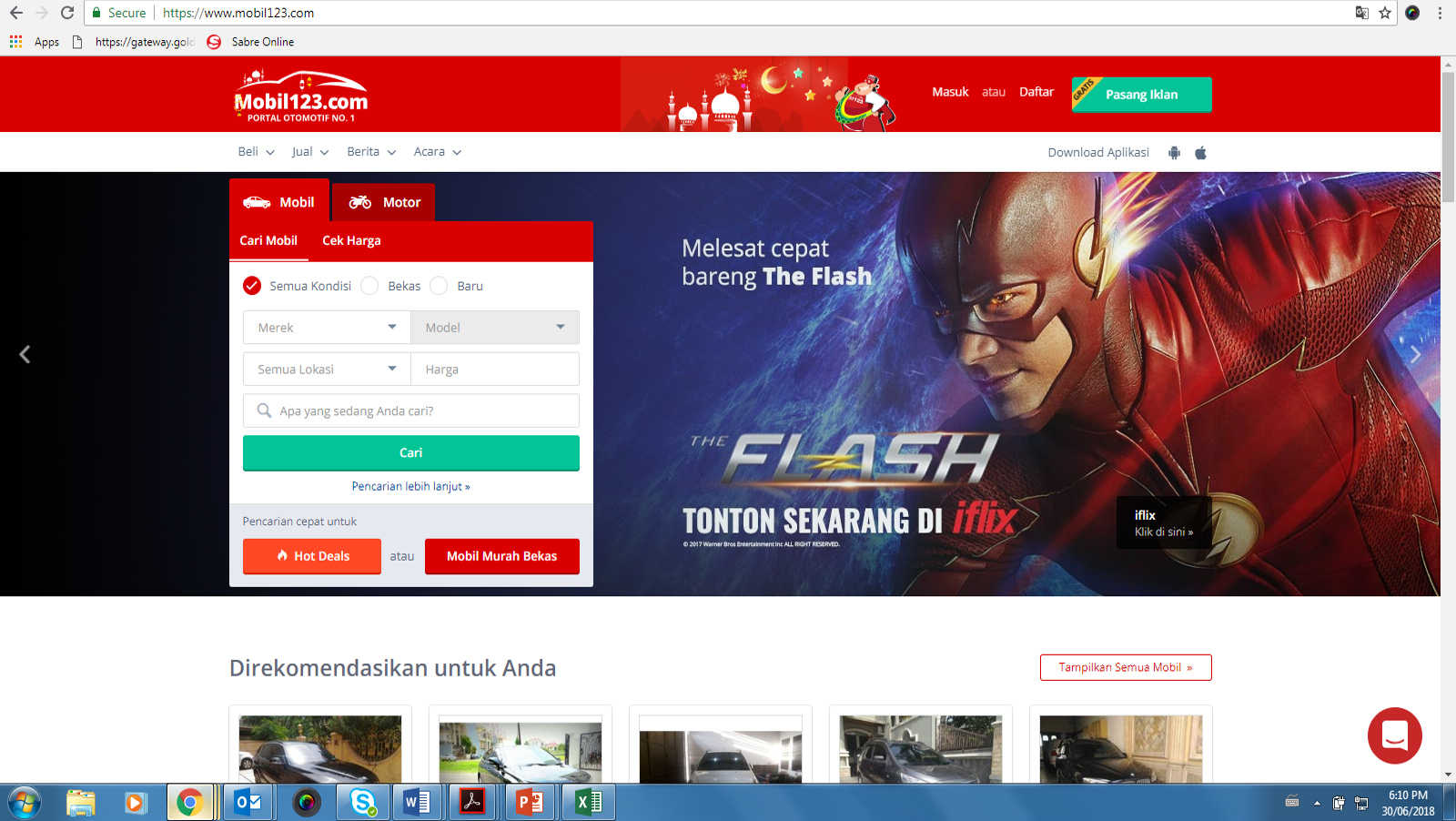Open fifth recommended car thumbnail
Screen dimensions: 1456x821
coord(1121,748)
